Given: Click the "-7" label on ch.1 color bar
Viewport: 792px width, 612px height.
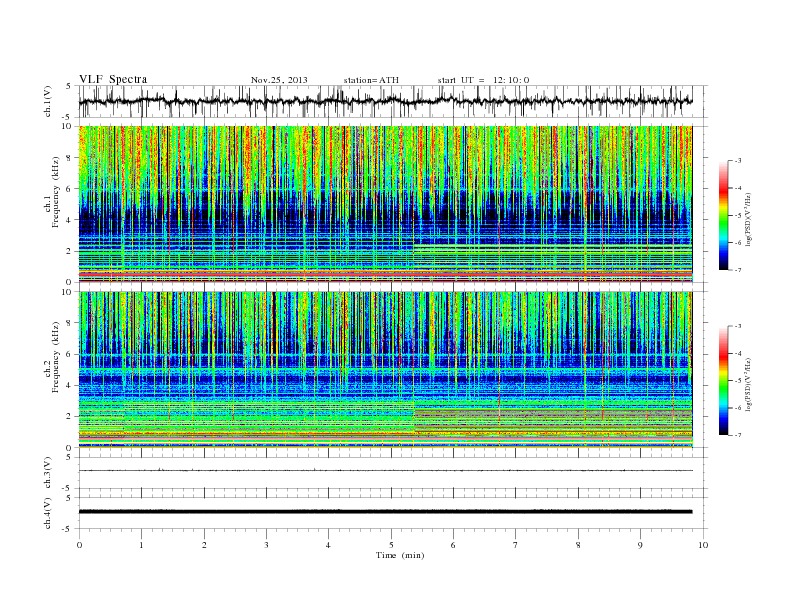Looking at the screenshot, I should click(x=738, y=270).
